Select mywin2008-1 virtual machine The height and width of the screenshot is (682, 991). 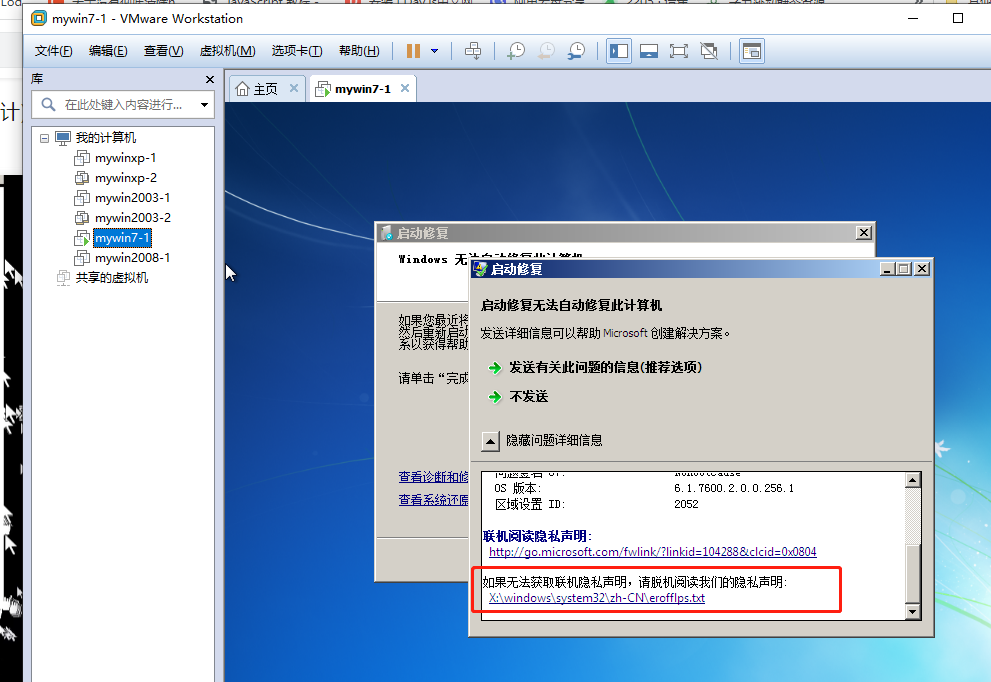132,258
